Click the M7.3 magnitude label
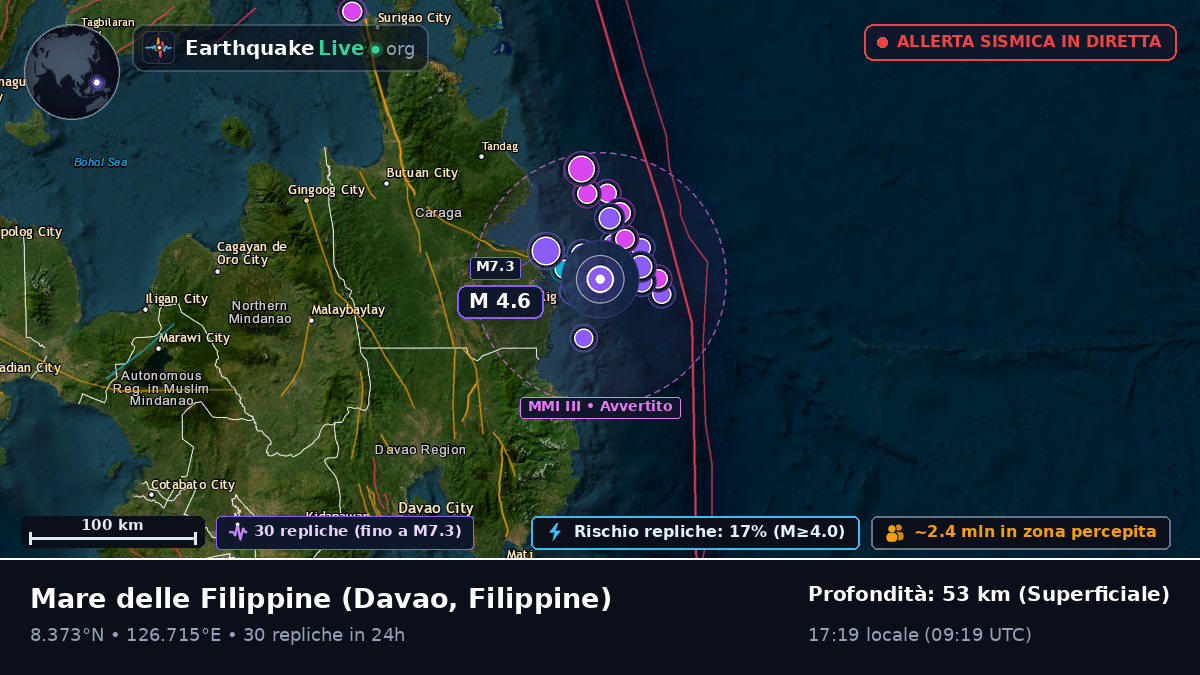 pyautogui.click(x=495, y=267)
